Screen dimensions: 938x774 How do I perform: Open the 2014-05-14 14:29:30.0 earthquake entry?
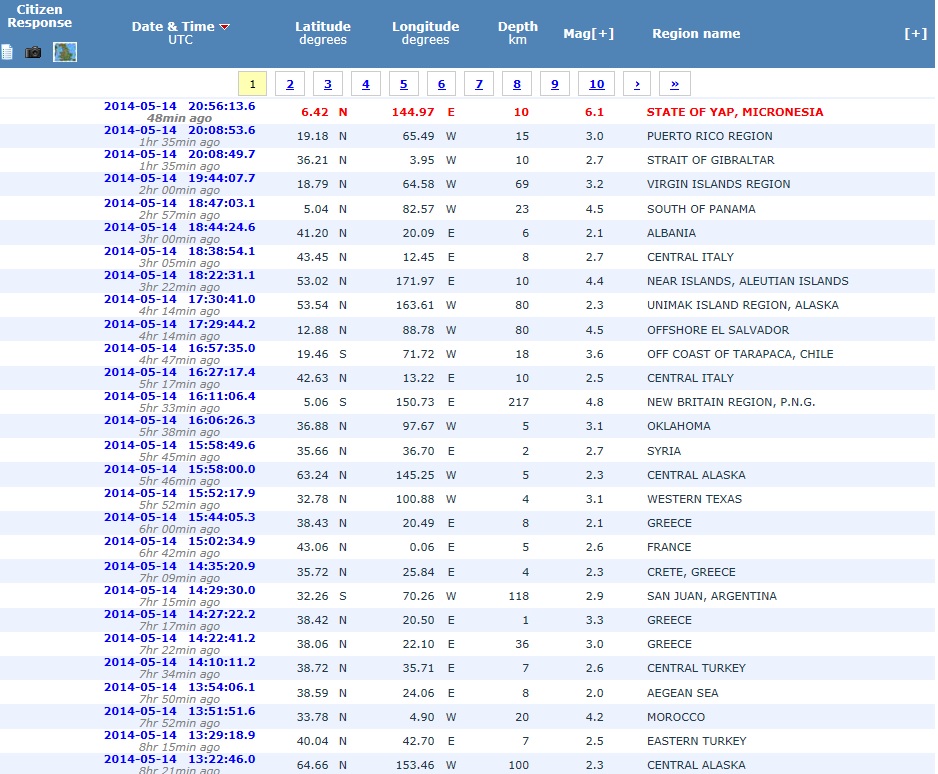tap(179, 590)
